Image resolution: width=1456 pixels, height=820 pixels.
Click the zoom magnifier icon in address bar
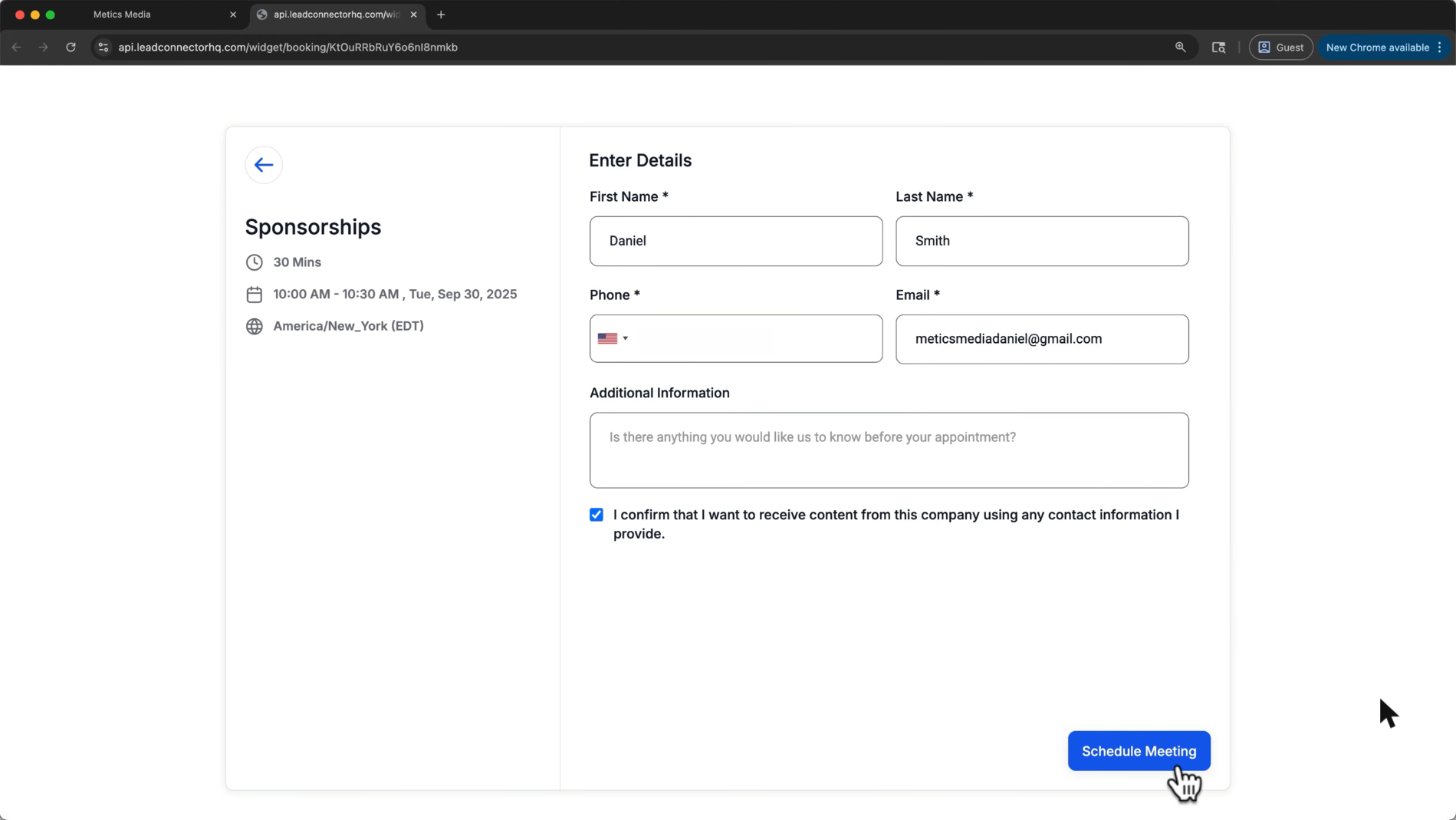coord(1180,47)
